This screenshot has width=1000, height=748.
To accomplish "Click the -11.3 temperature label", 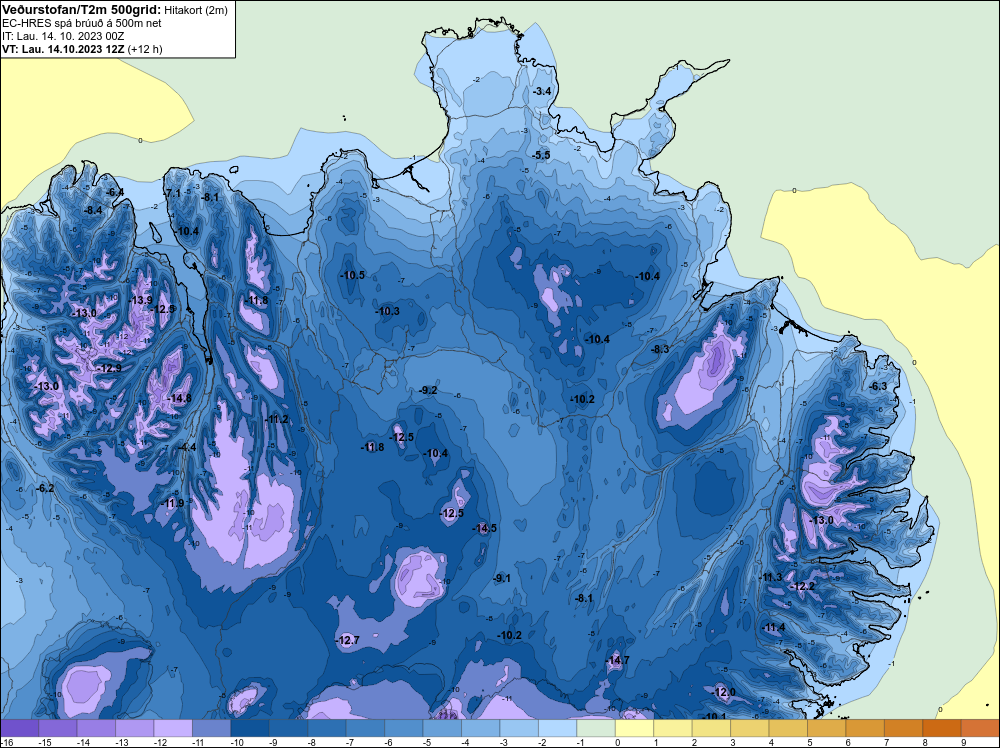I will [x=770, y=578].
